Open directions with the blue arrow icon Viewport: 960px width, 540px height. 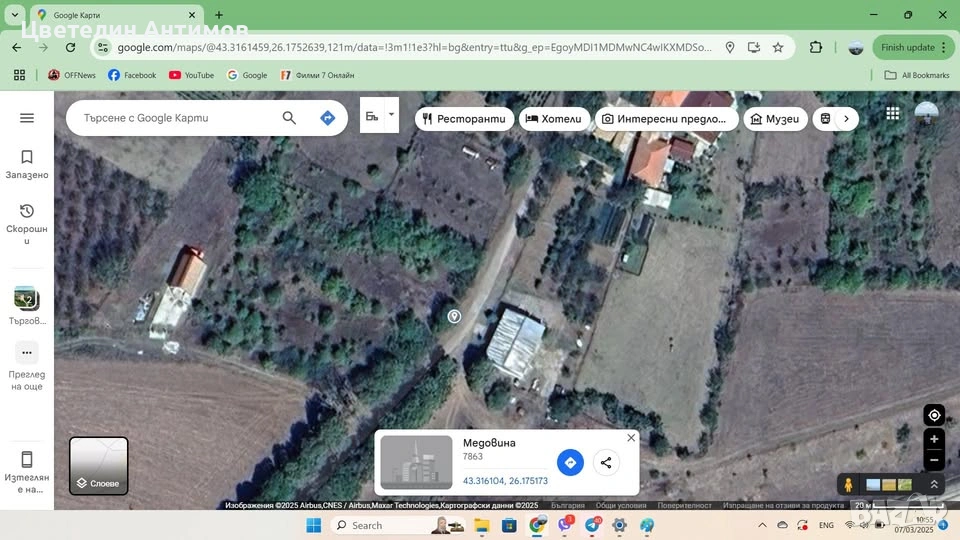[x=327, y=118]
